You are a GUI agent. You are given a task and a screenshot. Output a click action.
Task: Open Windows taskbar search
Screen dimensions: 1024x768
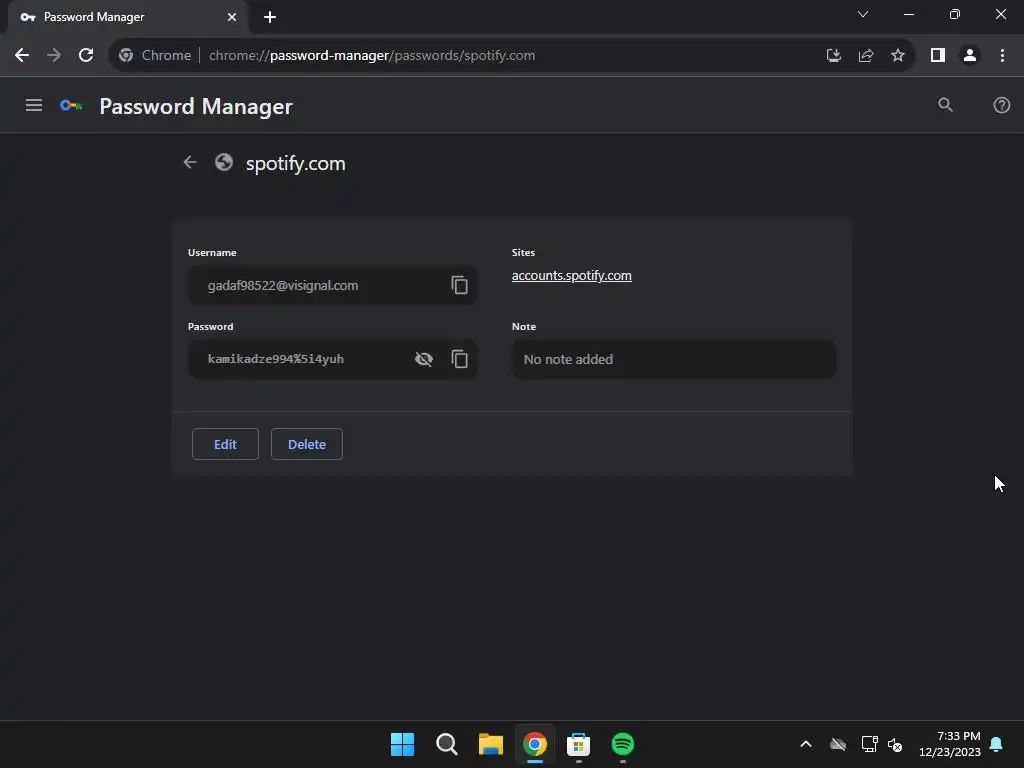(447, 744)
